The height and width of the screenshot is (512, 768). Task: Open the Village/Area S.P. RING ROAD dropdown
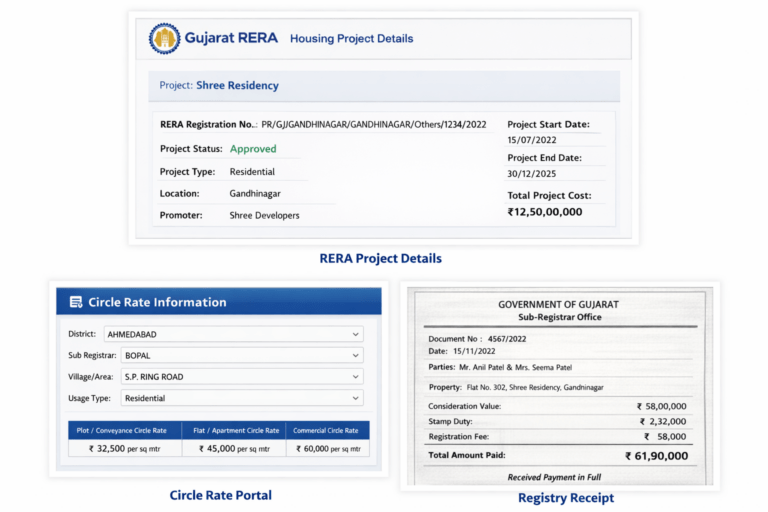(242, 377)
